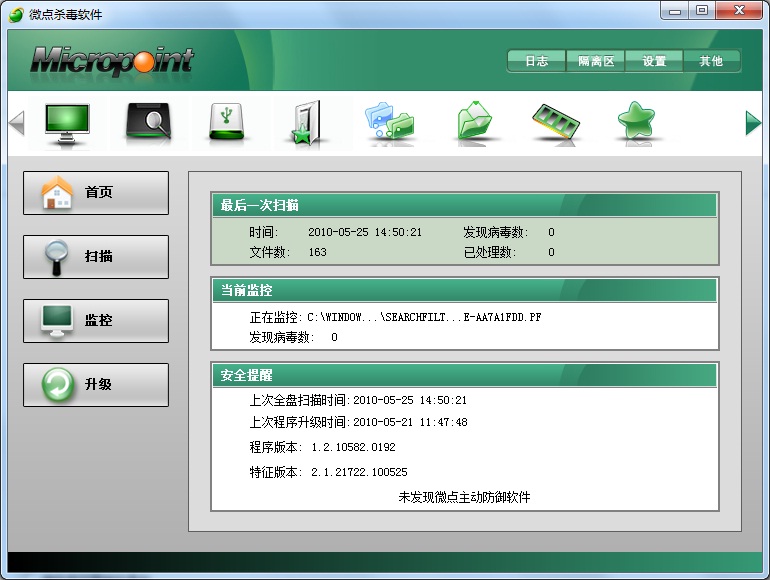Click last upgrade time 2010-05-21 11:47:48
The width and height of the screenshot is (770, 580).
click(410, 422)
